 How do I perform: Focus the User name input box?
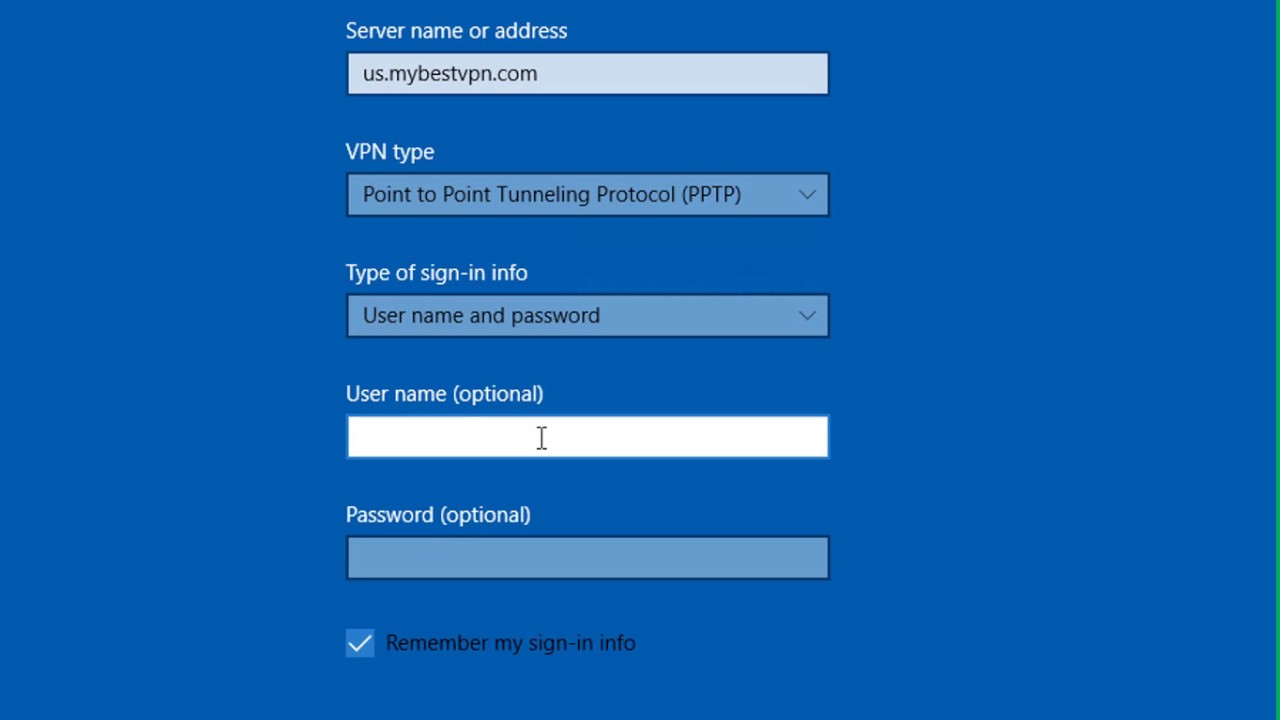click(x=587, y=437)
